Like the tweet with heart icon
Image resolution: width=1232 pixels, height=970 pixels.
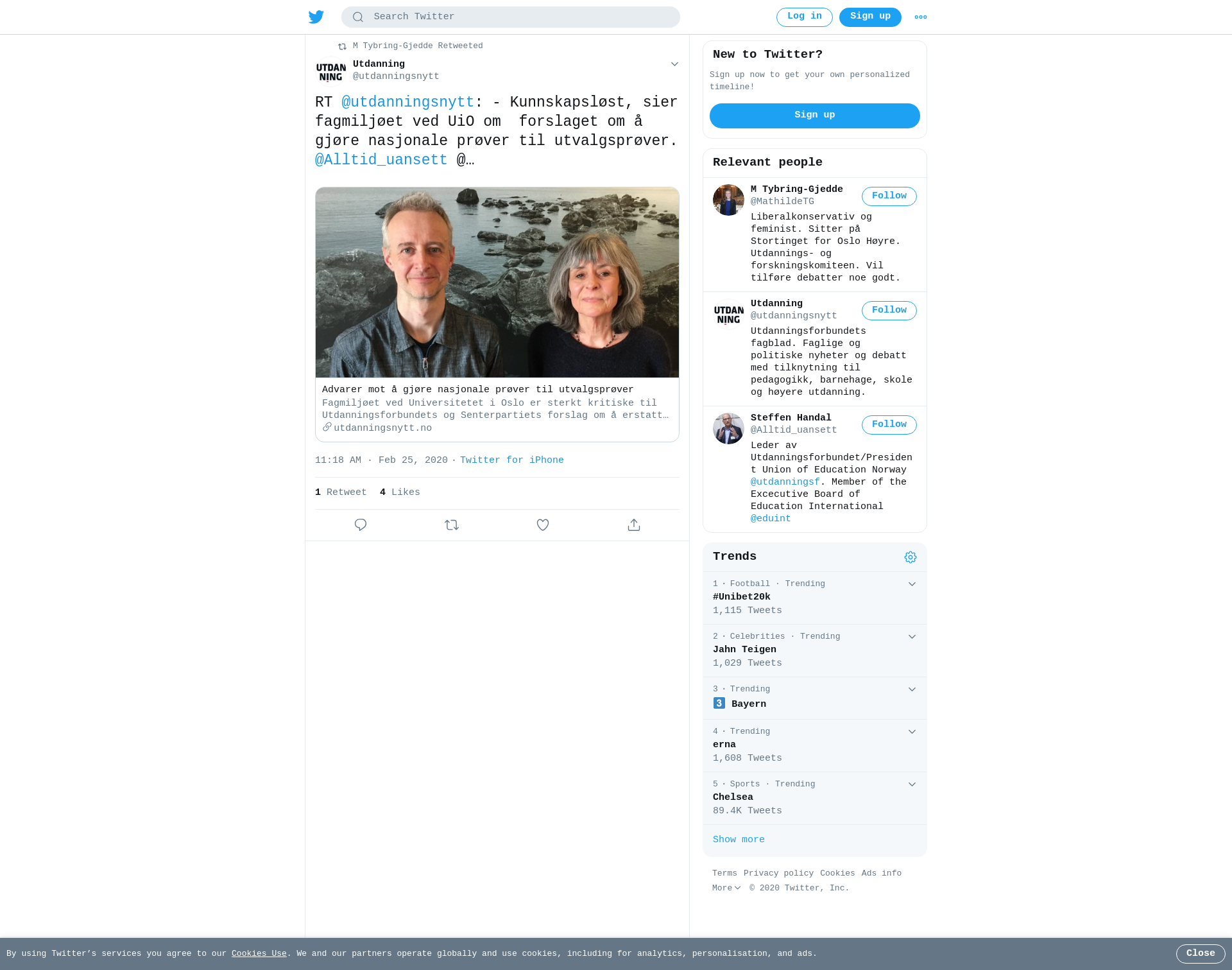point(543,525)
